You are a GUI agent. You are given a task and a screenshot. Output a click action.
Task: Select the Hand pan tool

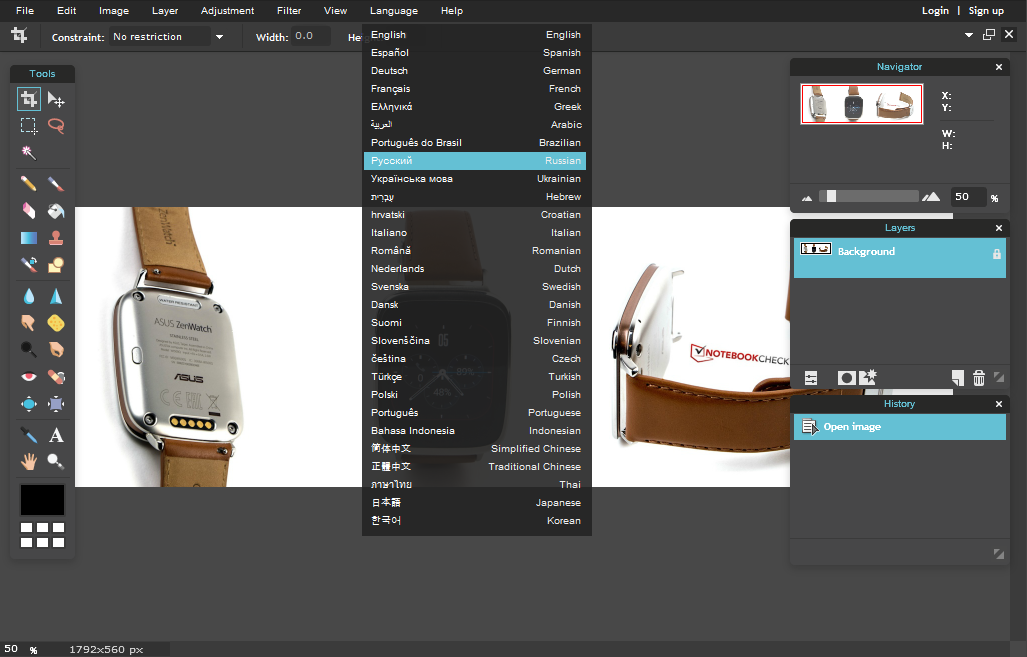(x=29, y=462)
